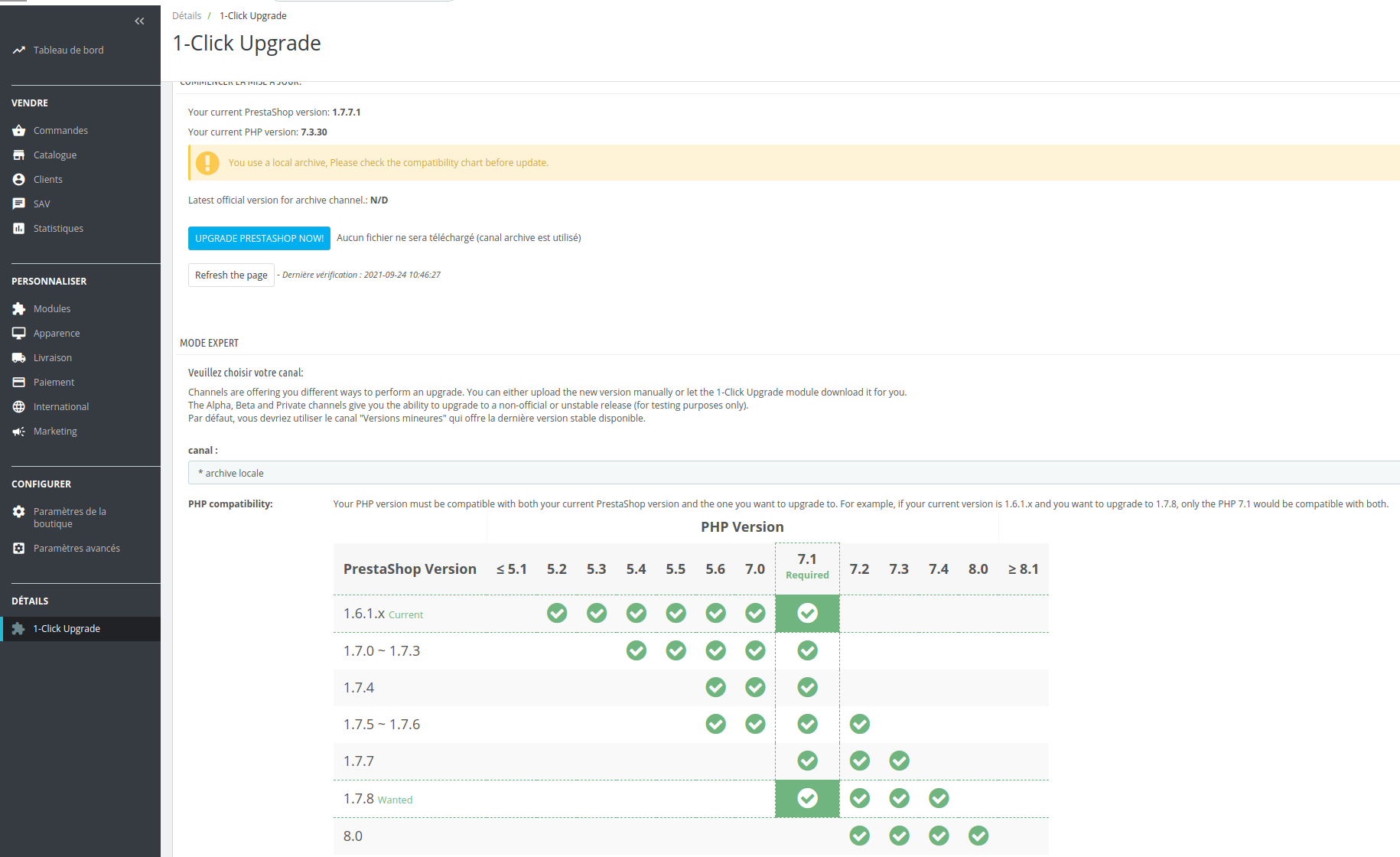Click the Livraison truck icon
This screenshot has width=1400, height=857.
coord(19,358)
